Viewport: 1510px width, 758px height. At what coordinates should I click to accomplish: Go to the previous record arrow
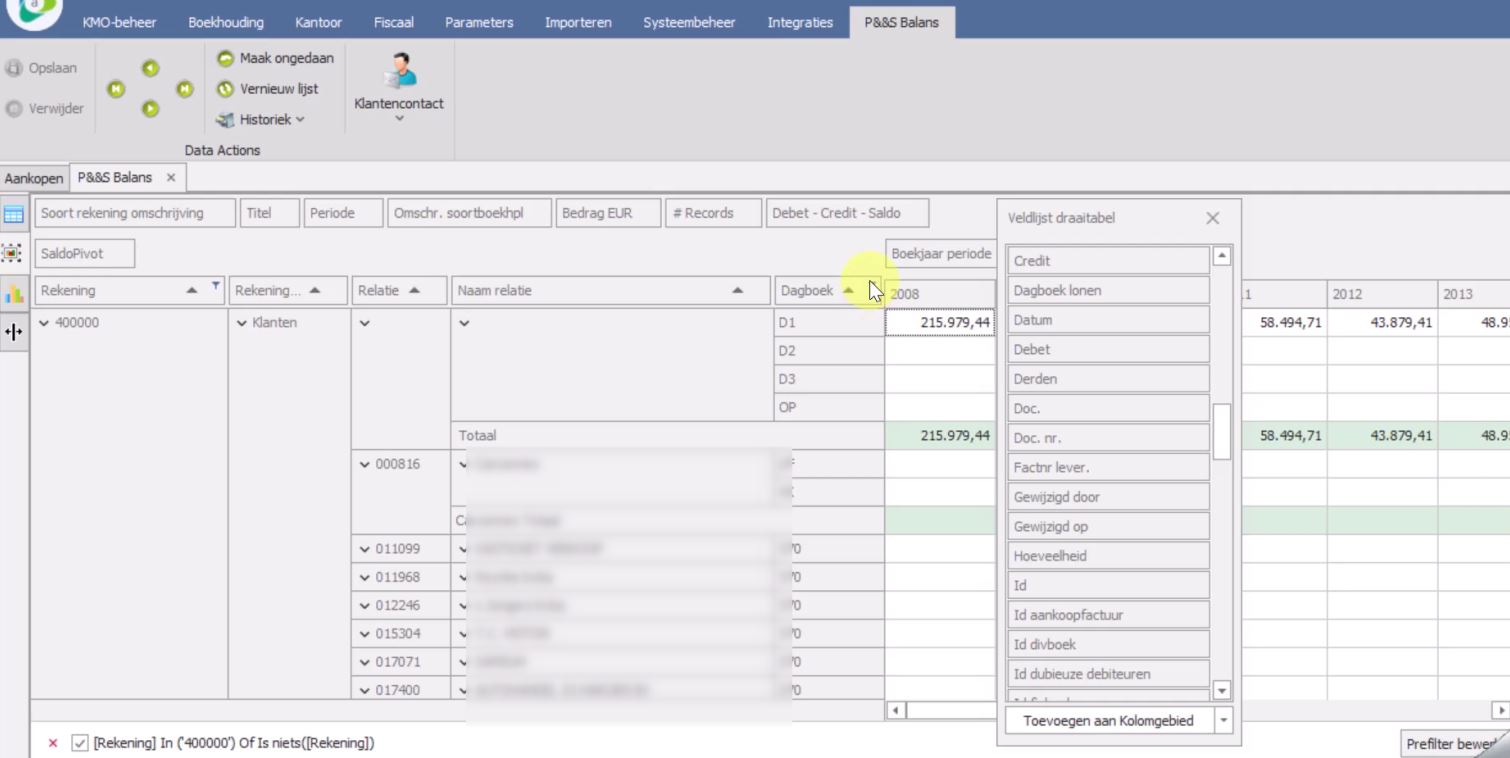click(x=150, y=68)
